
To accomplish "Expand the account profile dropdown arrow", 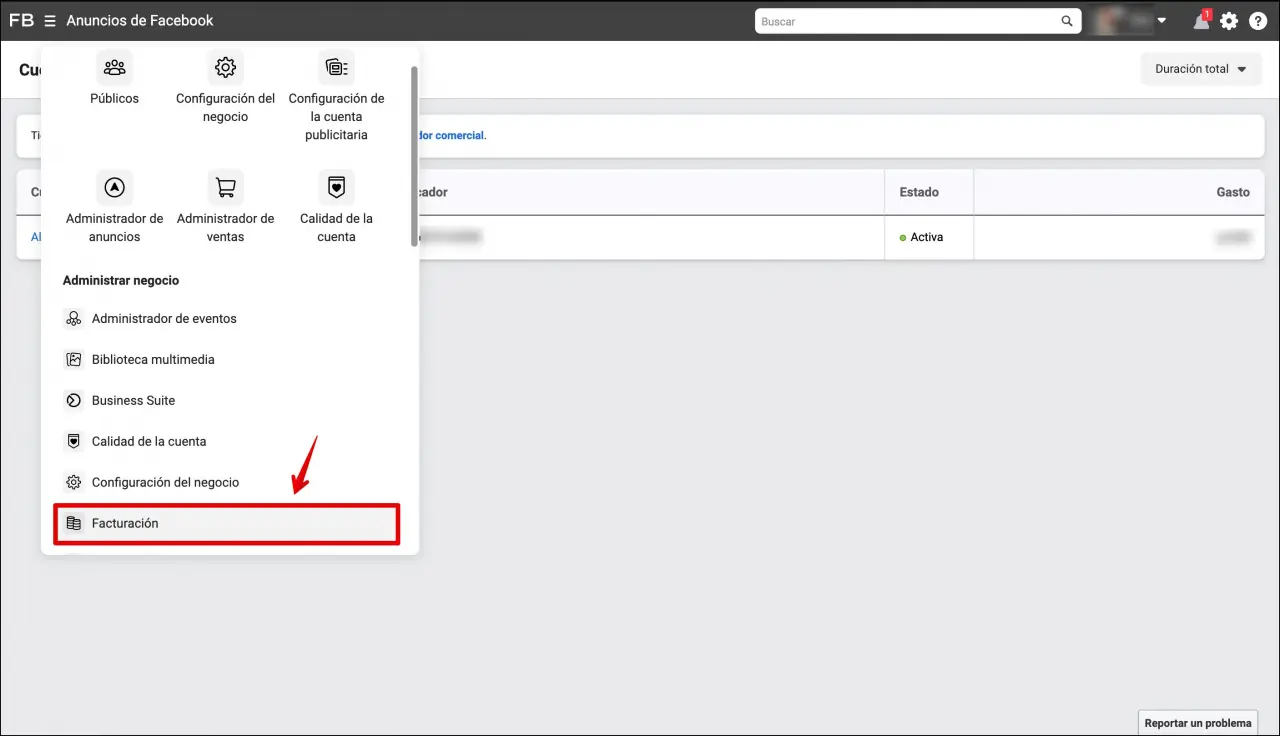I will (1162, 21).
